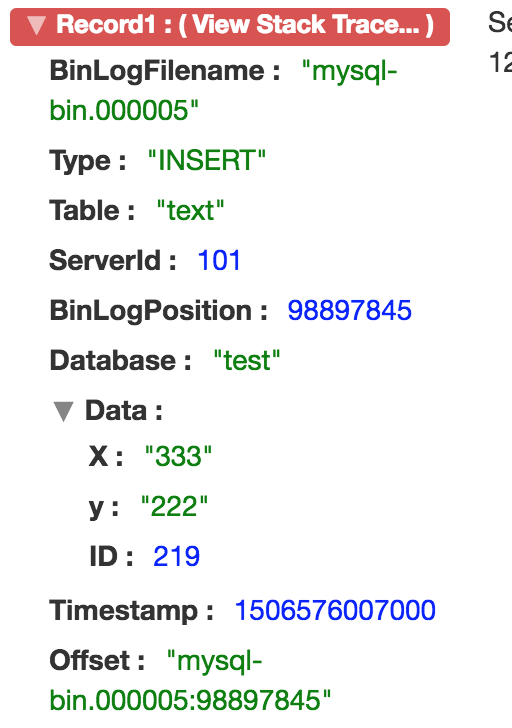Click the ID value 219
Image resolution: width=512 pixels, height=728 pixels.
pos(176,556)
